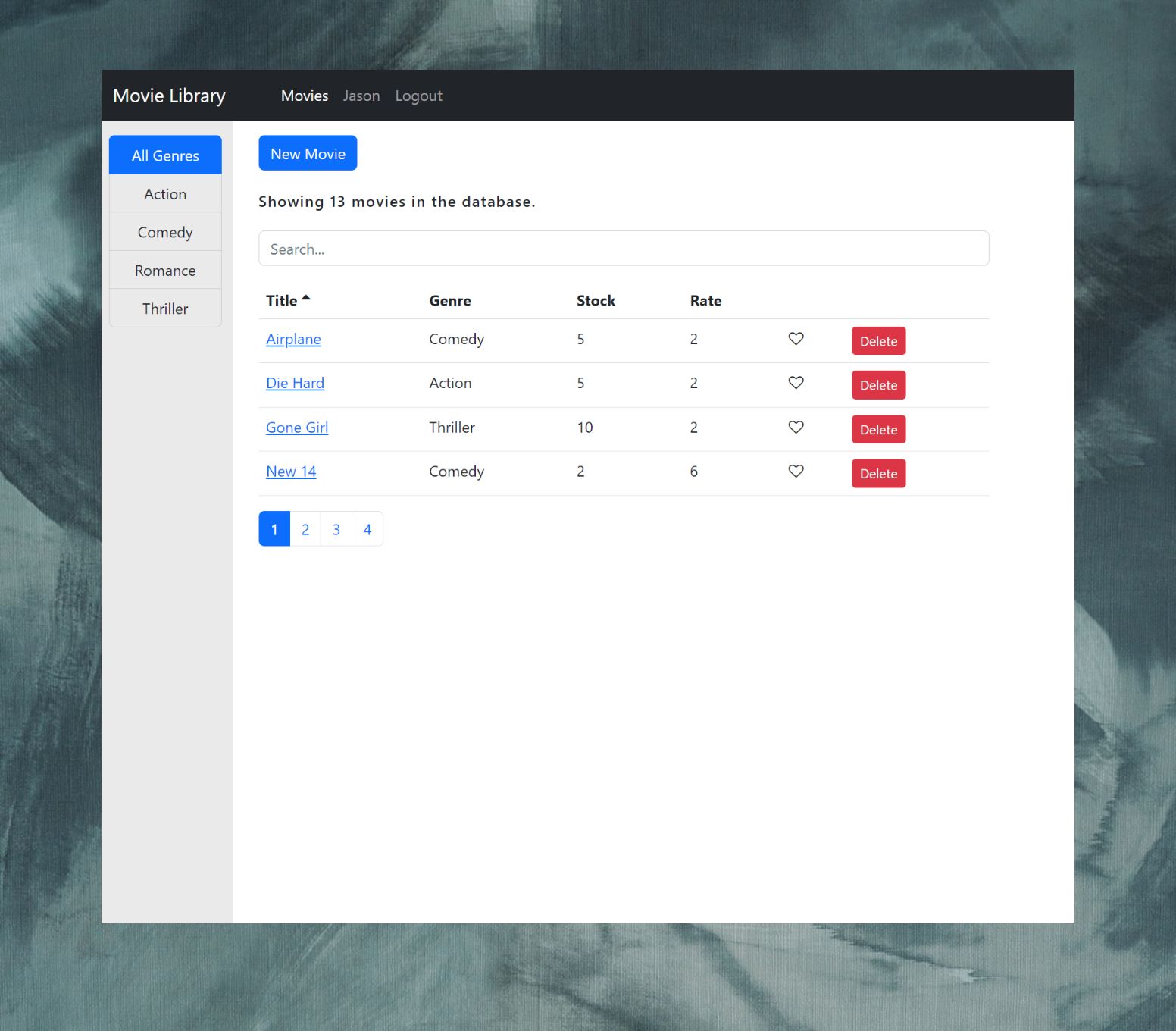
Task: Favorite the Airplane movie via heart icon
Action: (796, 340)
